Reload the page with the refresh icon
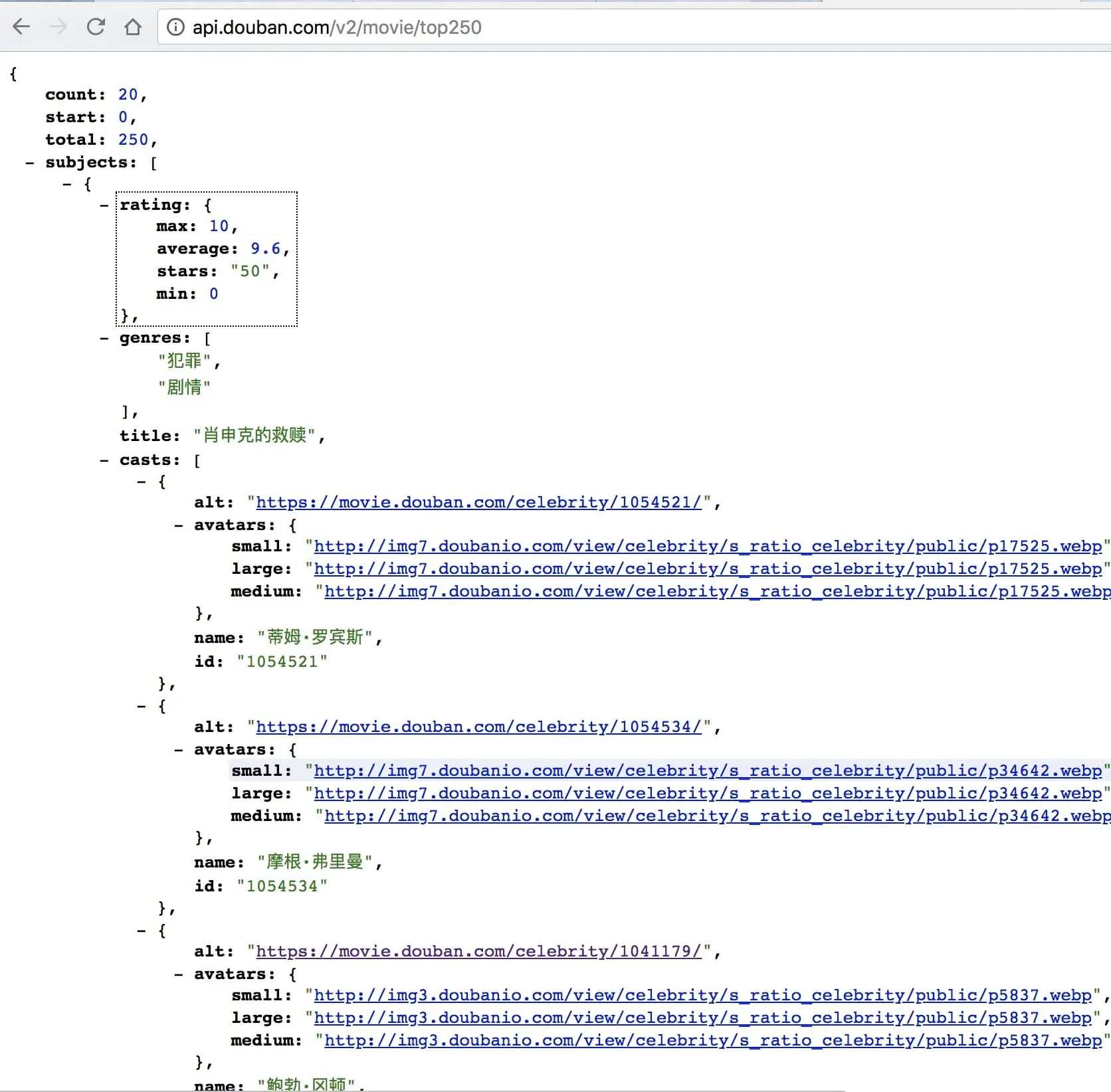 96,27
